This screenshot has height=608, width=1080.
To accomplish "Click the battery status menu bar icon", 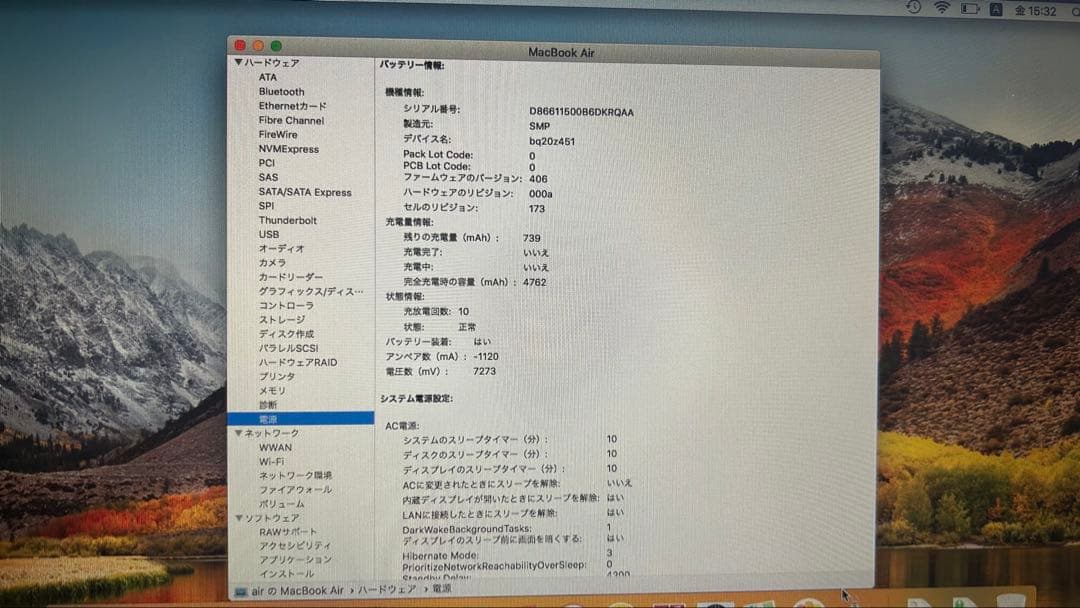I will point(970,9).
